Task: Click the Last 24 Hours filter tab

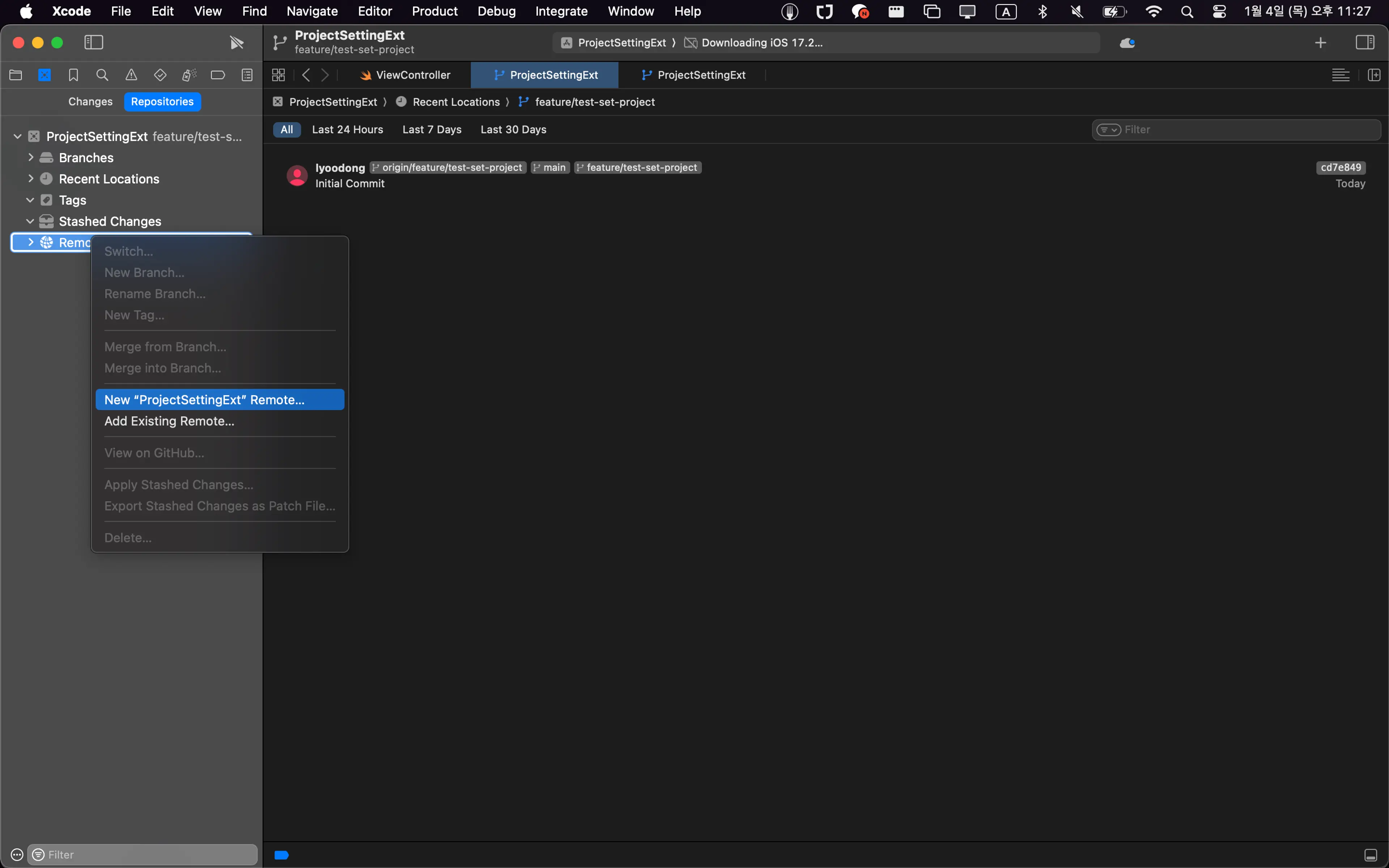Action: coord(347,129)
